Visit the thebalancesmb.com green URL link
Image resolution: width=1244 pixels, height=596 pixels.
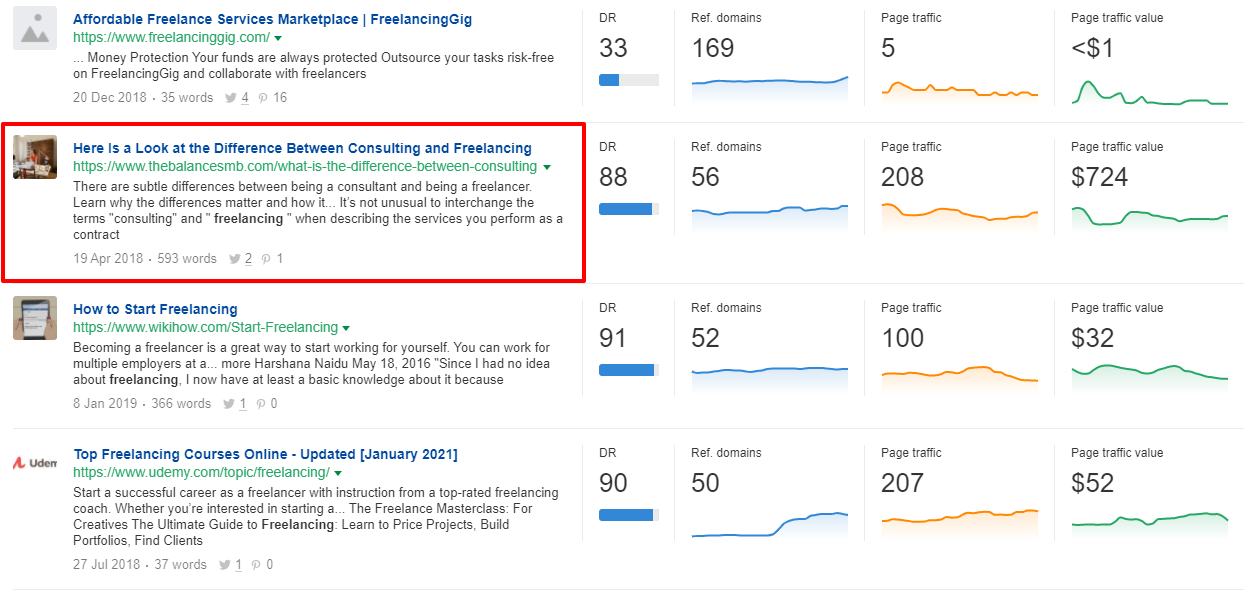coord(304,167)
